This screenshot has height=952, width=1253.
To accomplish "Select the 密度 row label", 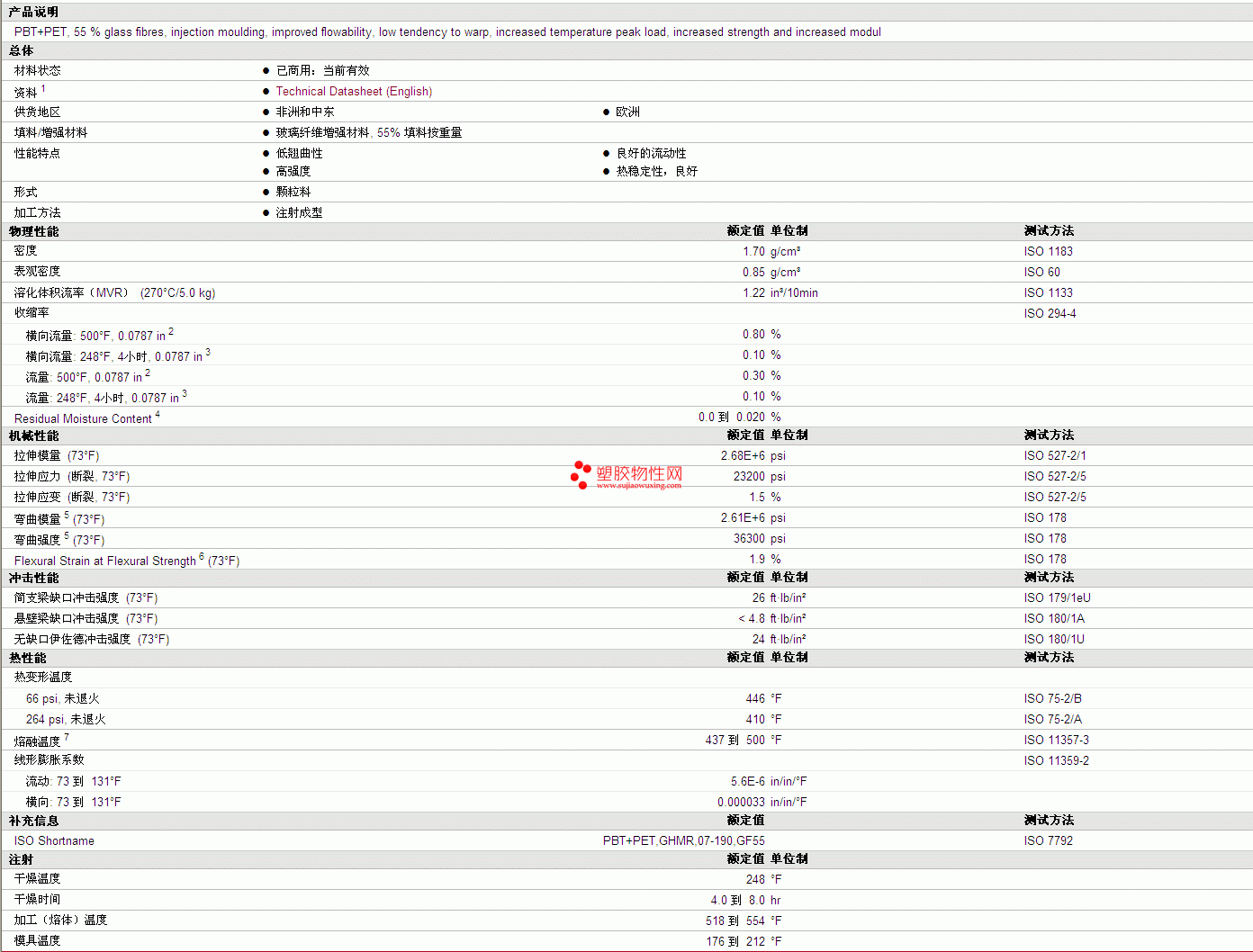I will click(26, 251).
